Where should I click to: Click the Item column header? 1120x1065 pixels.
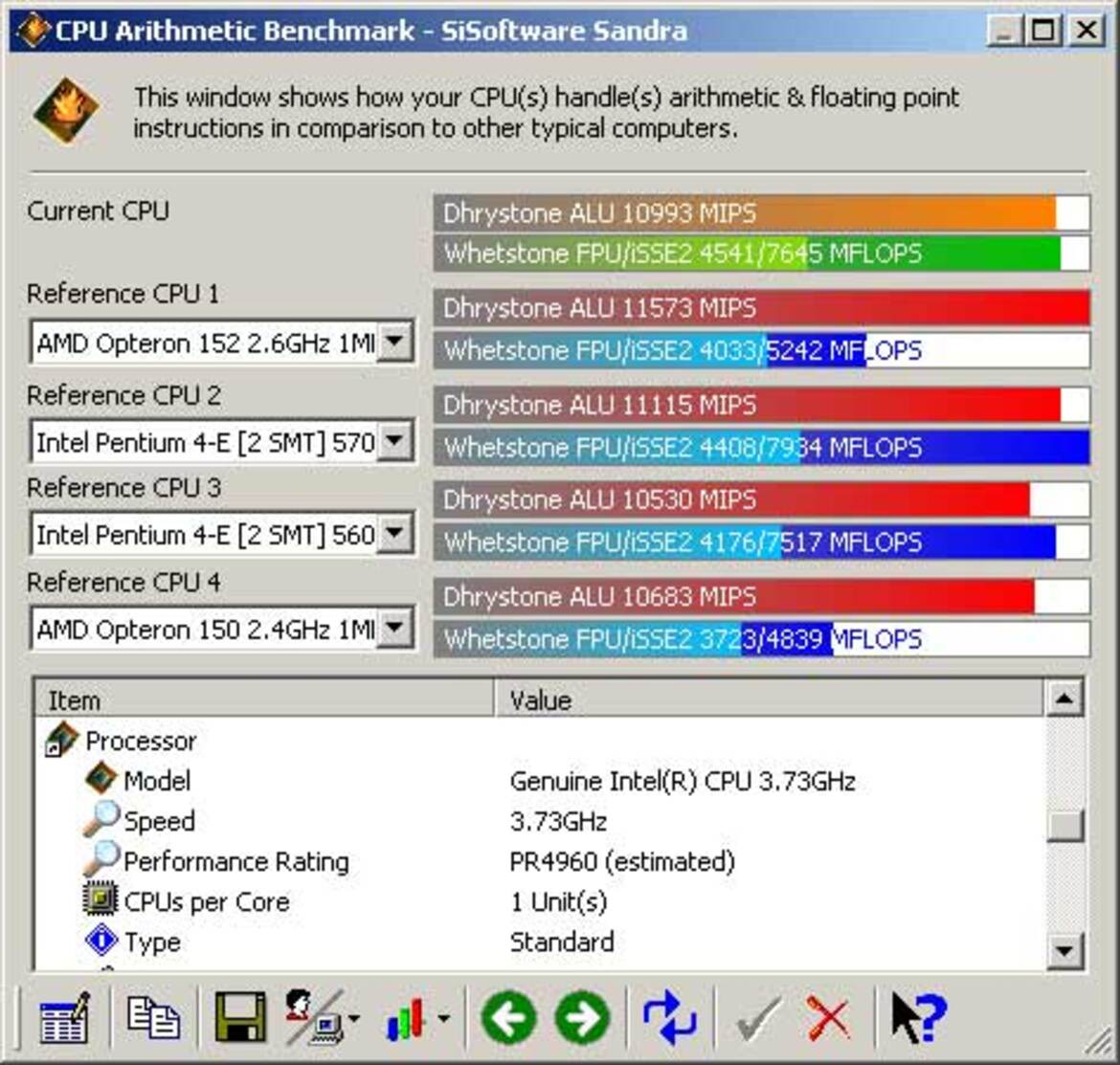(x=264, y=699)
